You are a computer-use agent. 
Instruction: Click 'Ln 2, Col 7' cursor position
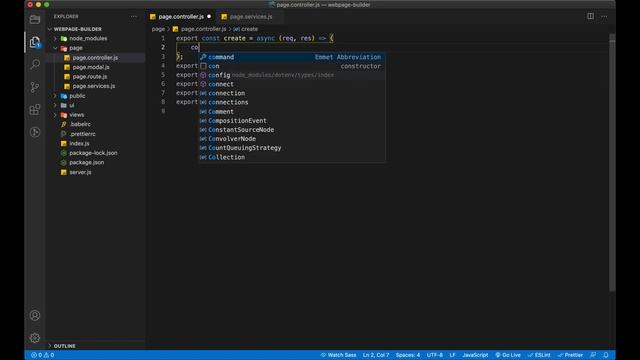point(376,355)
